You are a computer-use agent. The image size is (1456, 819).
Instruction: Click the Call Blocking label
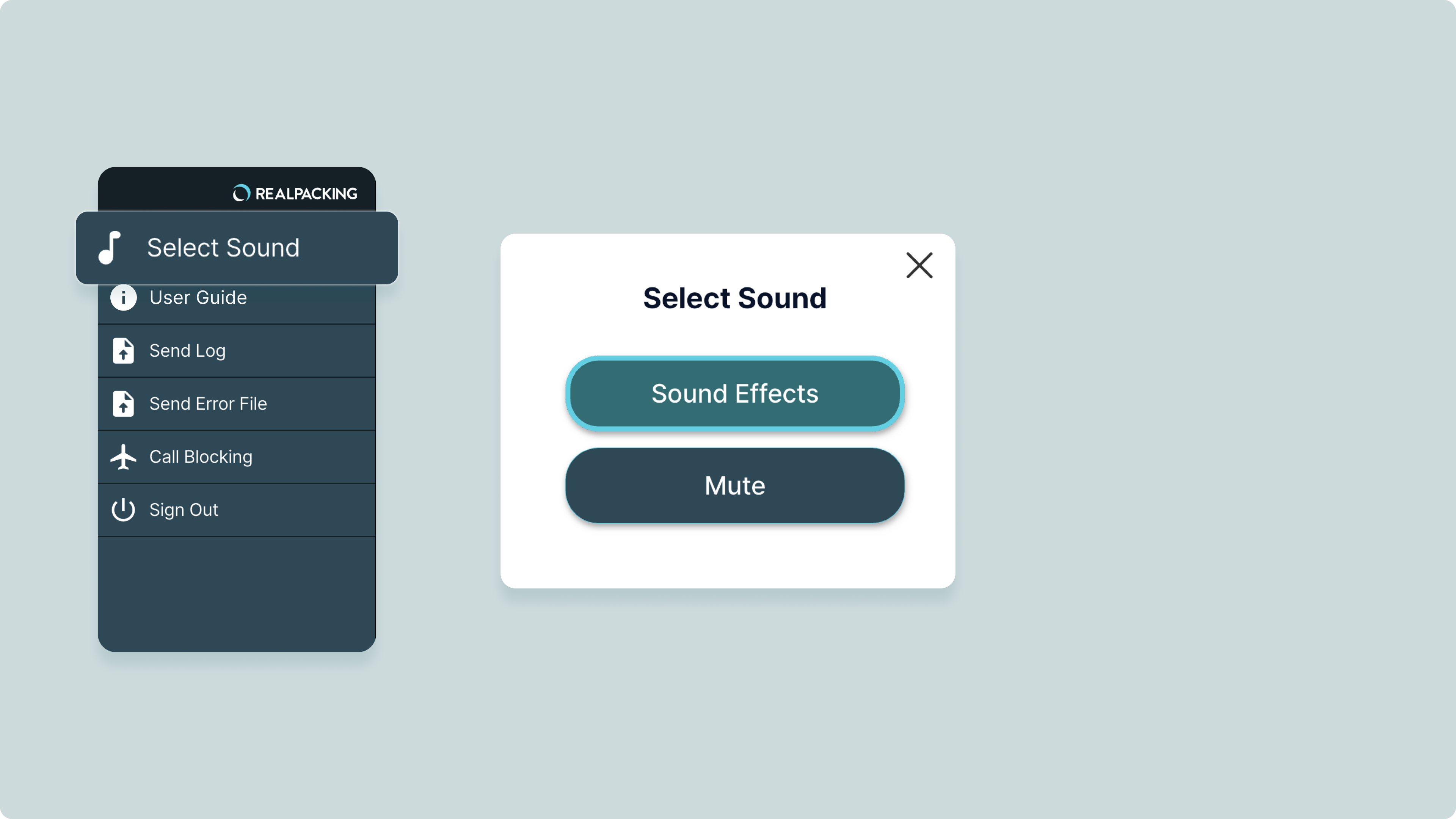point(201,457)
